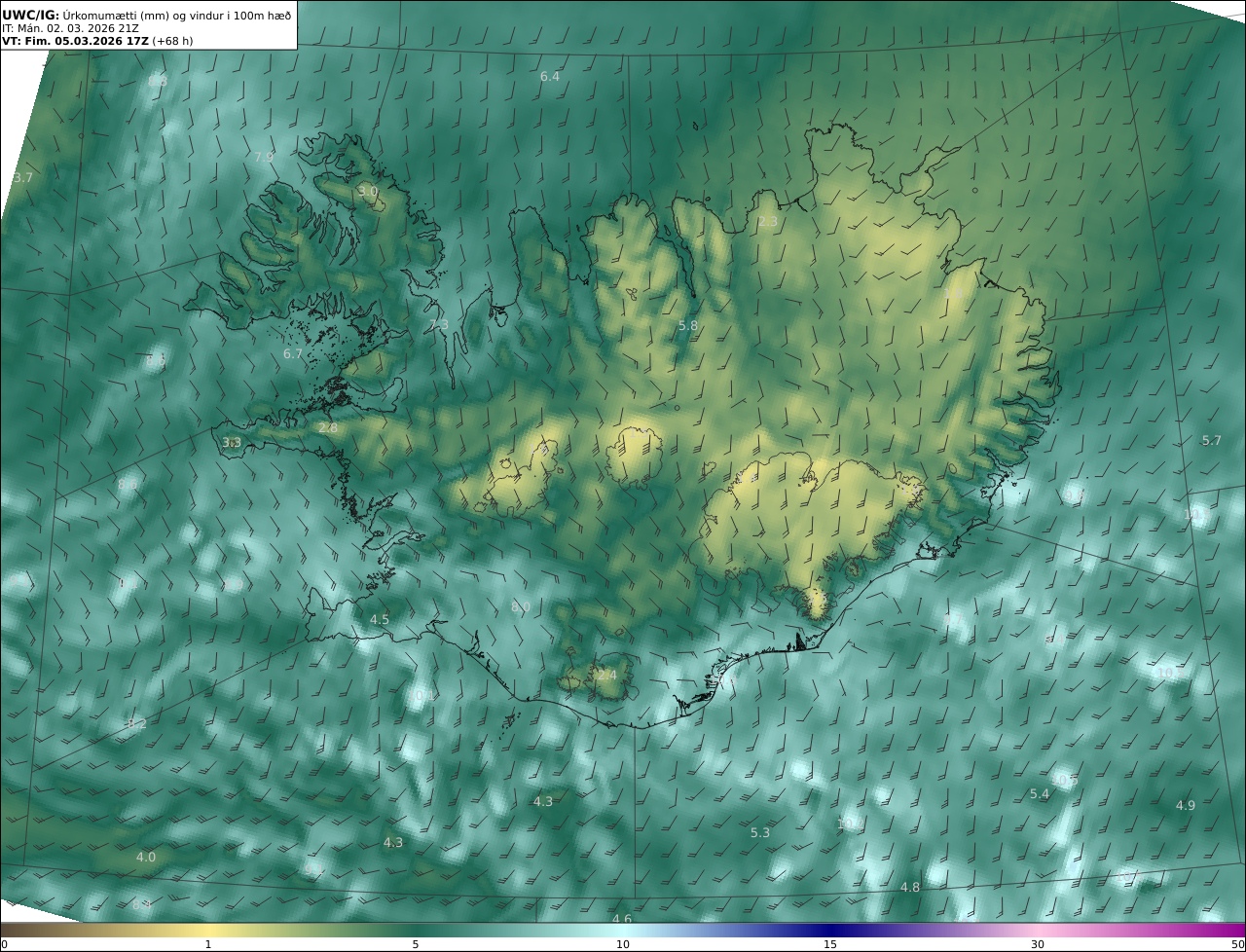The image size is (1246, 952).
Task: Click the 5.4 value label on the map
Action: (1040, 794)
